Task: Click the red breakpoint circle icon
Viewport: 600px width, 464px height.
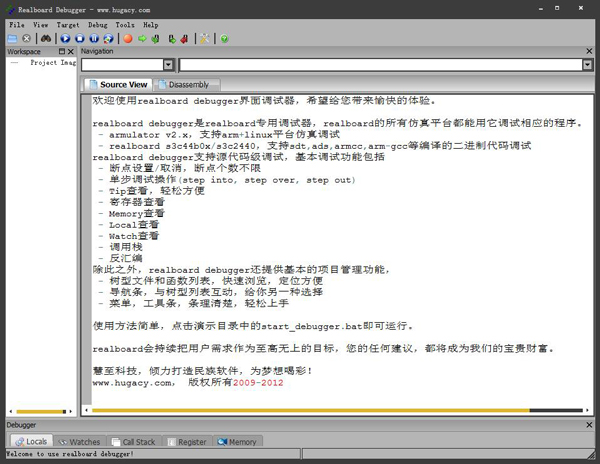Action: (x=128, y=39)
